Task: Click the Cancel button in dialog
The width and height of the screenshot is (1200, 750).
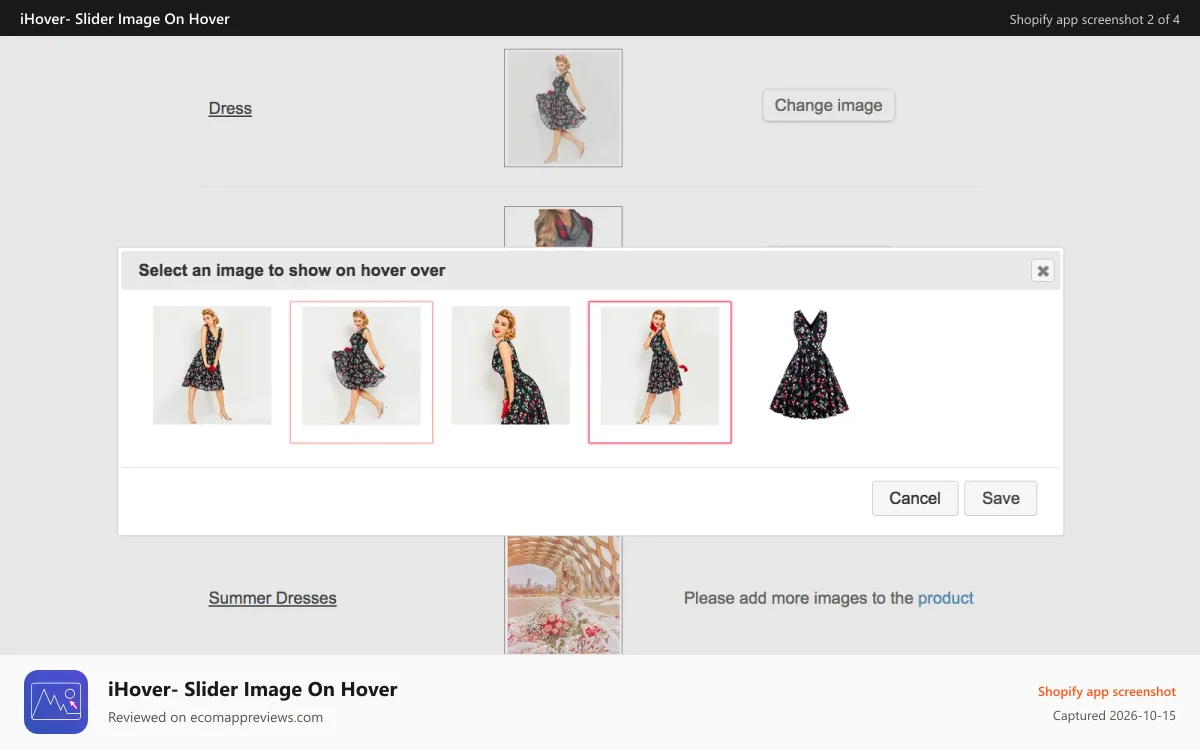Action: [x=915, y=498]
